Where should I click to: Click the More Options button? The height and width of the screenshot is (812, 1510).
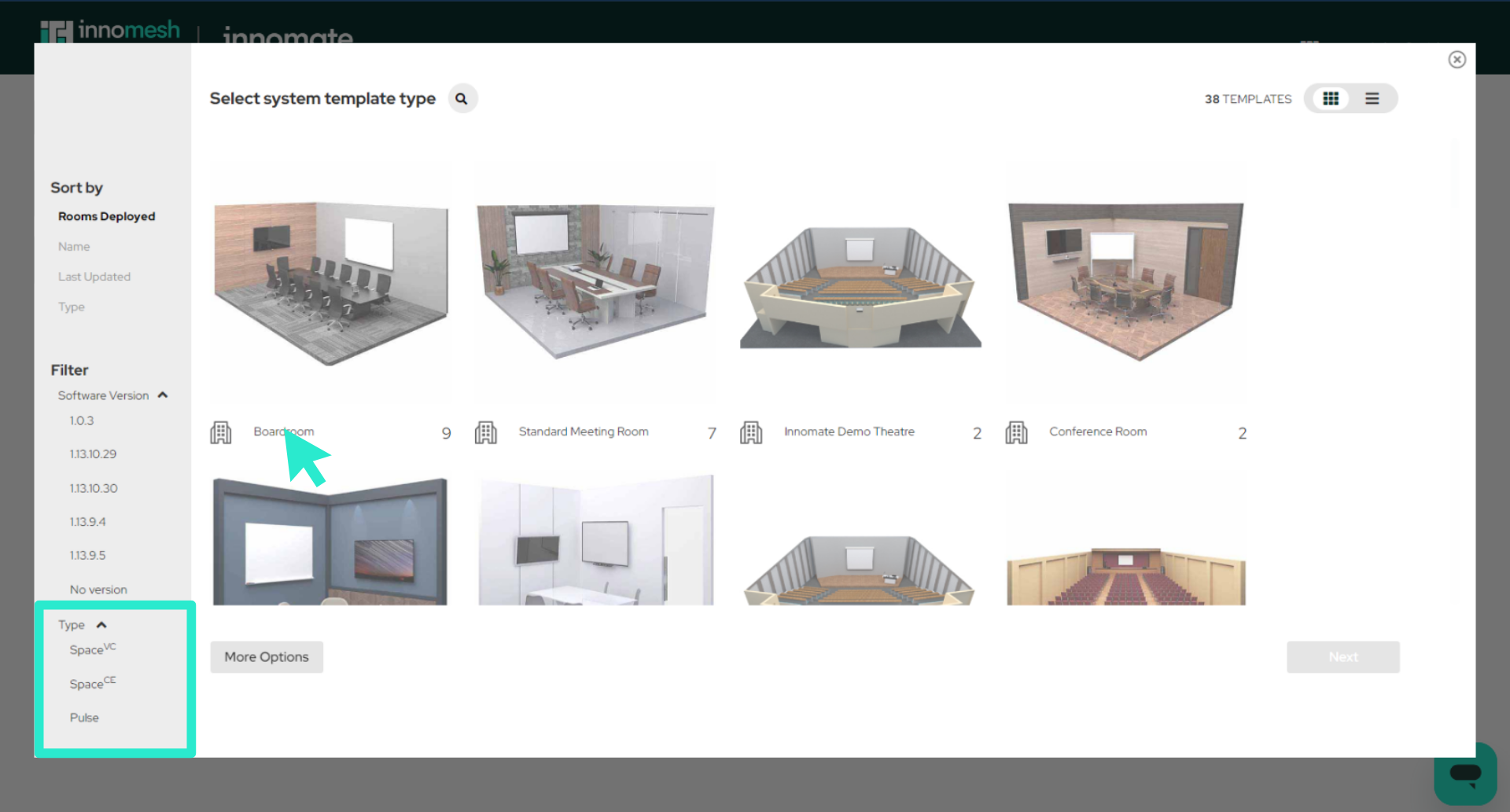coord(266,656)
